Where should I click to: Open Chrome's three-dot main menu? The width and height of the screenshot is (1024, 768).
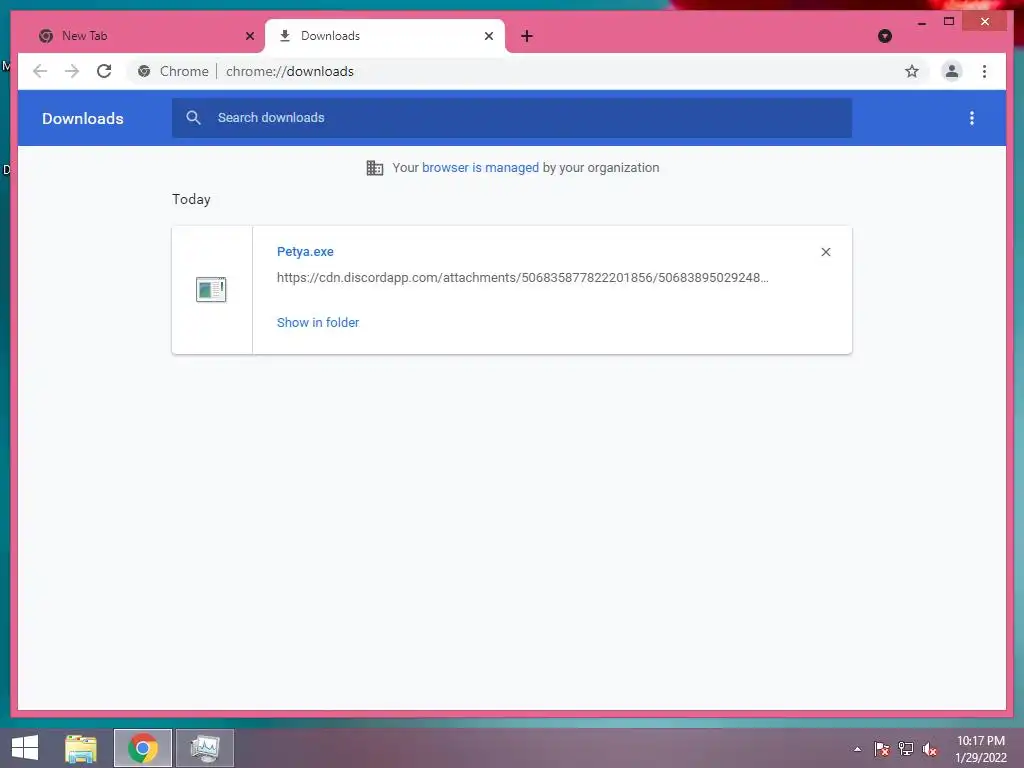tap(984, 71)
